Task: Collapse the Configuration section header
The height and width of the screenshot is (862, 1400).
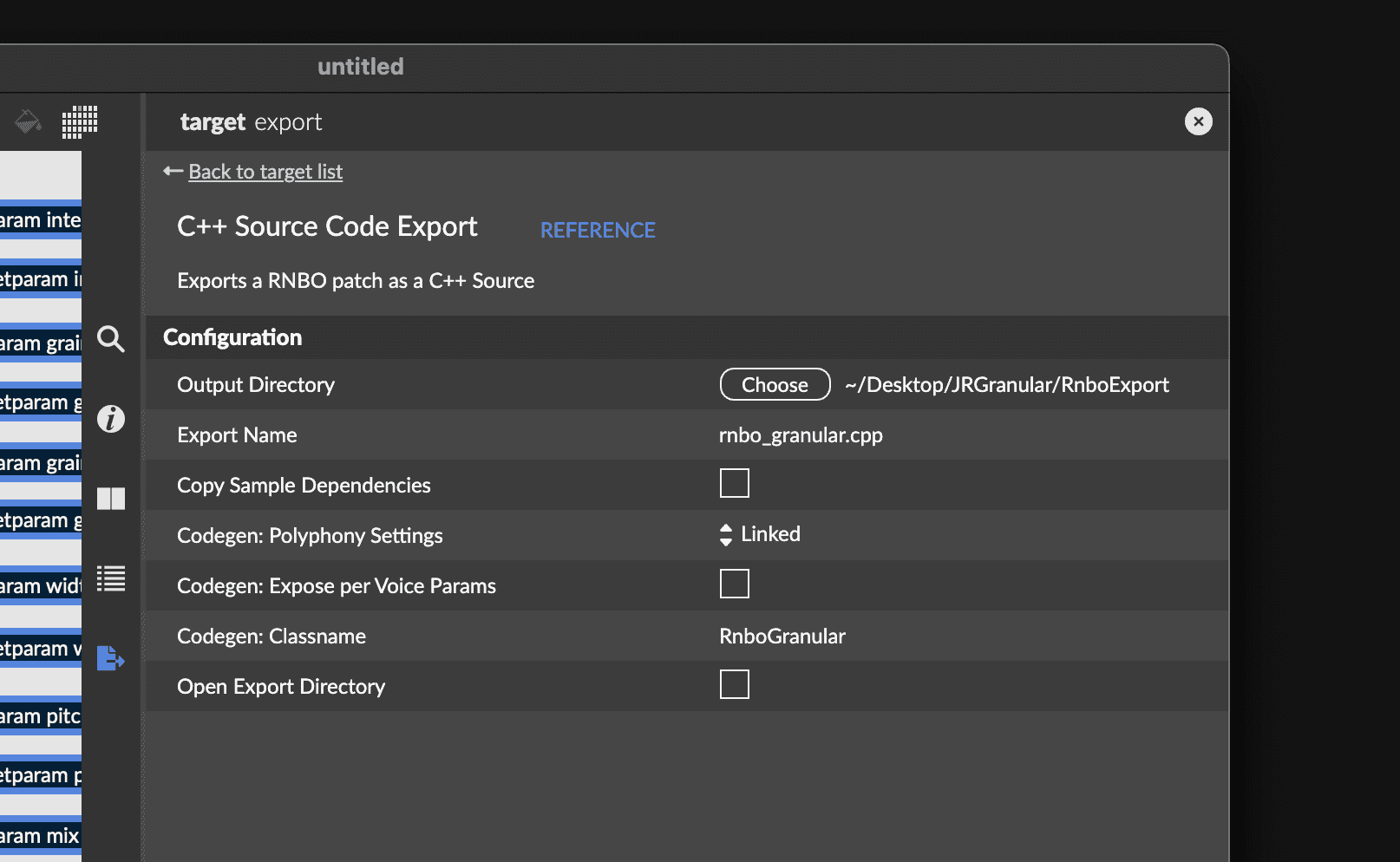Action: (x=232, y=337)
